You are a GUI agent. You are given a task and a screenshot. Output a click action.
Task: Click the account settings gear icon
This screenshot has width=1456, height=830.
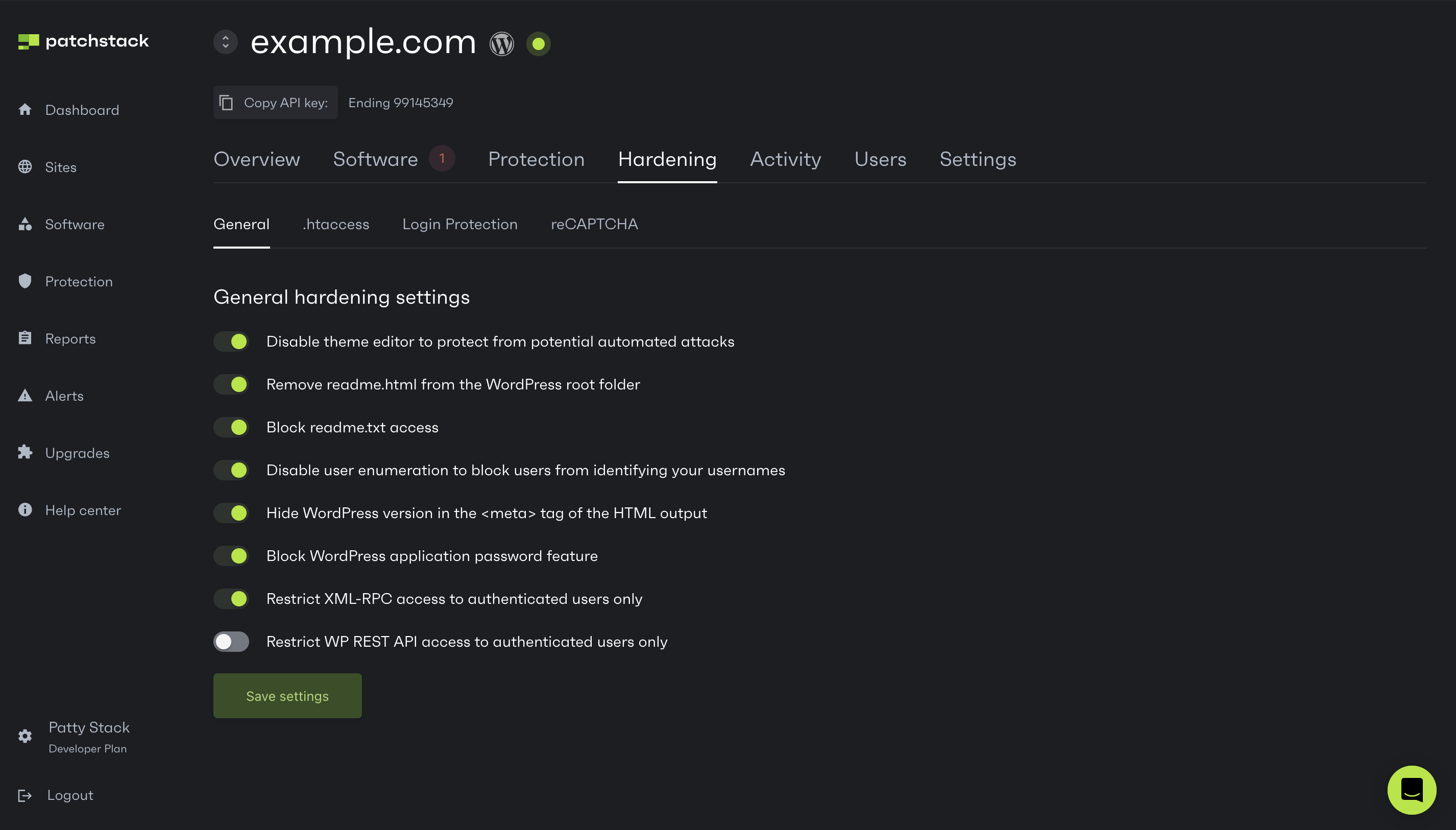pos(25,736)
